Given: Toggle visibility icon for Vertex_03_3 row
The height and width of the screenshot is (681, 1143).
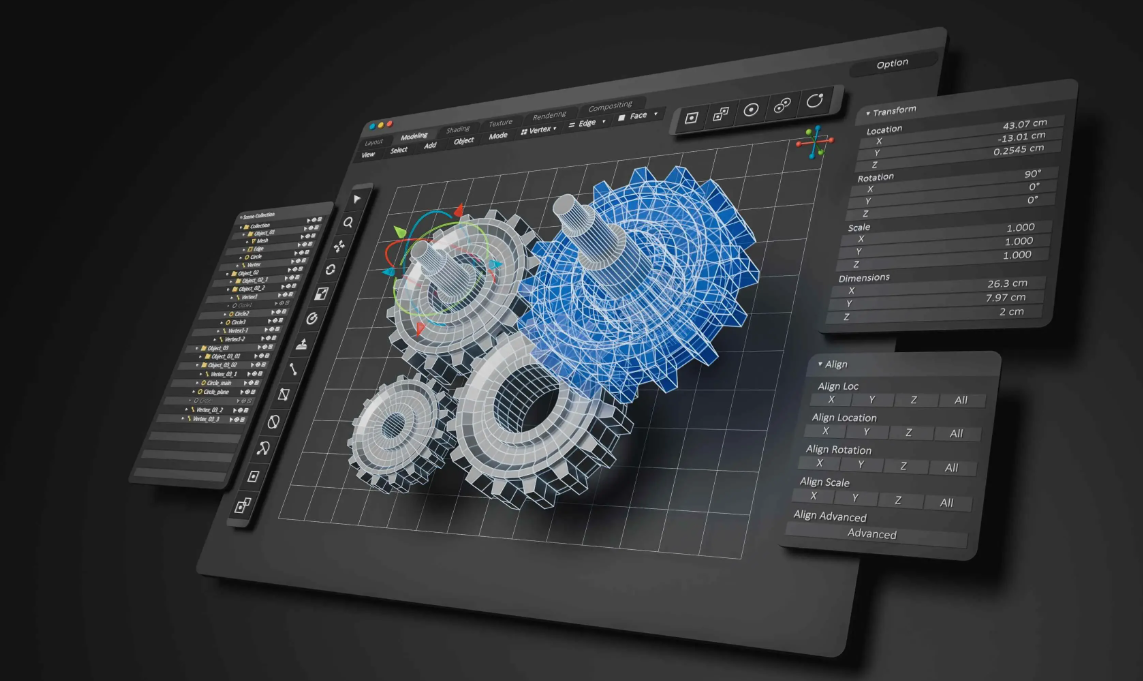Looking at the screenshot, I should pyautogui.click(x=240, y=420).
